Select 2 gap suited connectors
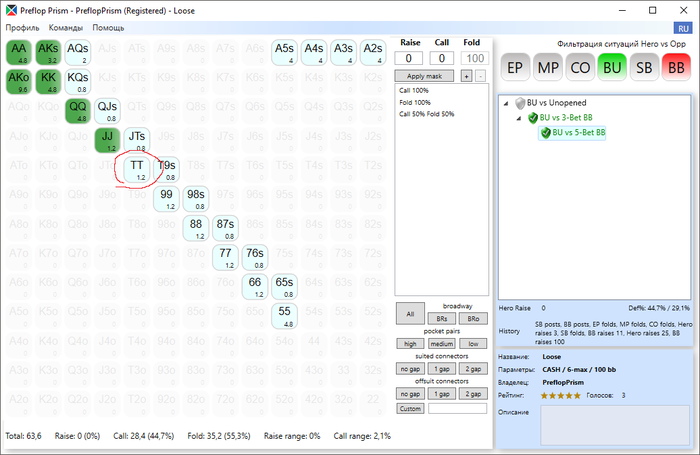The height and width of the screenshot is (455, 700). coord(473,368)
